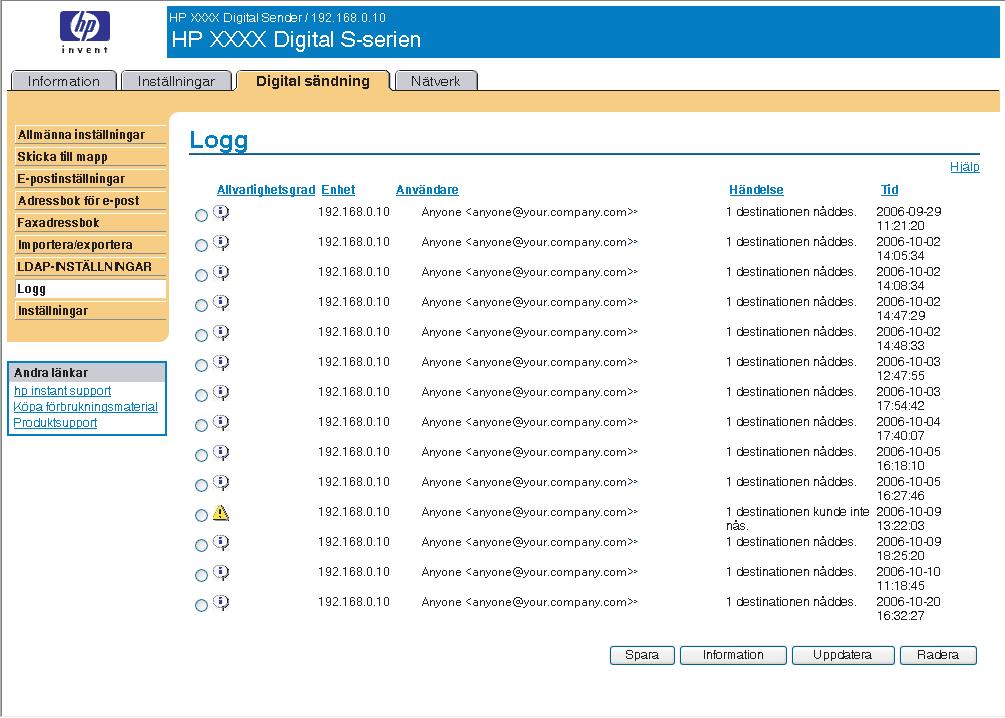
Task: Click info icon for 14:05:34 log entry
Action: [x=221, y=243]
